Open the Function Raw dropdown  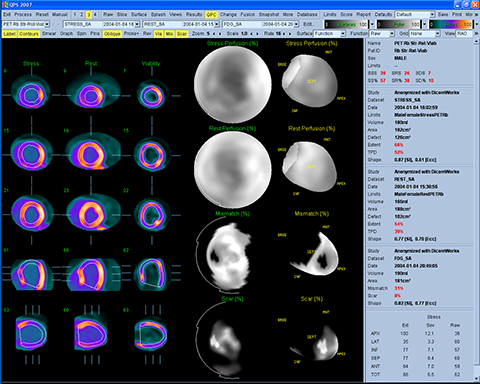click(382, 34)
